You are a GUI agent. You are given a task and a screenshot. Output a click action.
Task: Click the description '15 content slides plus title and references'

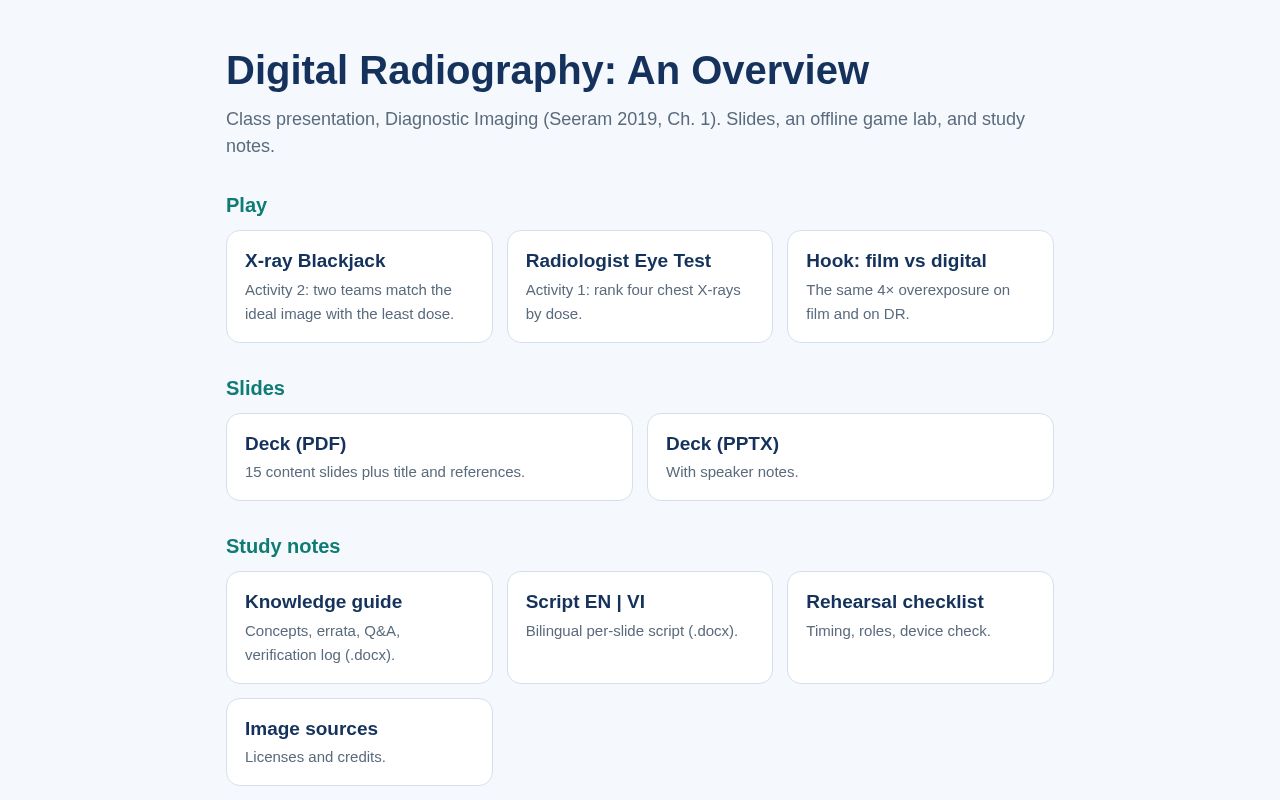coord(385,472)
